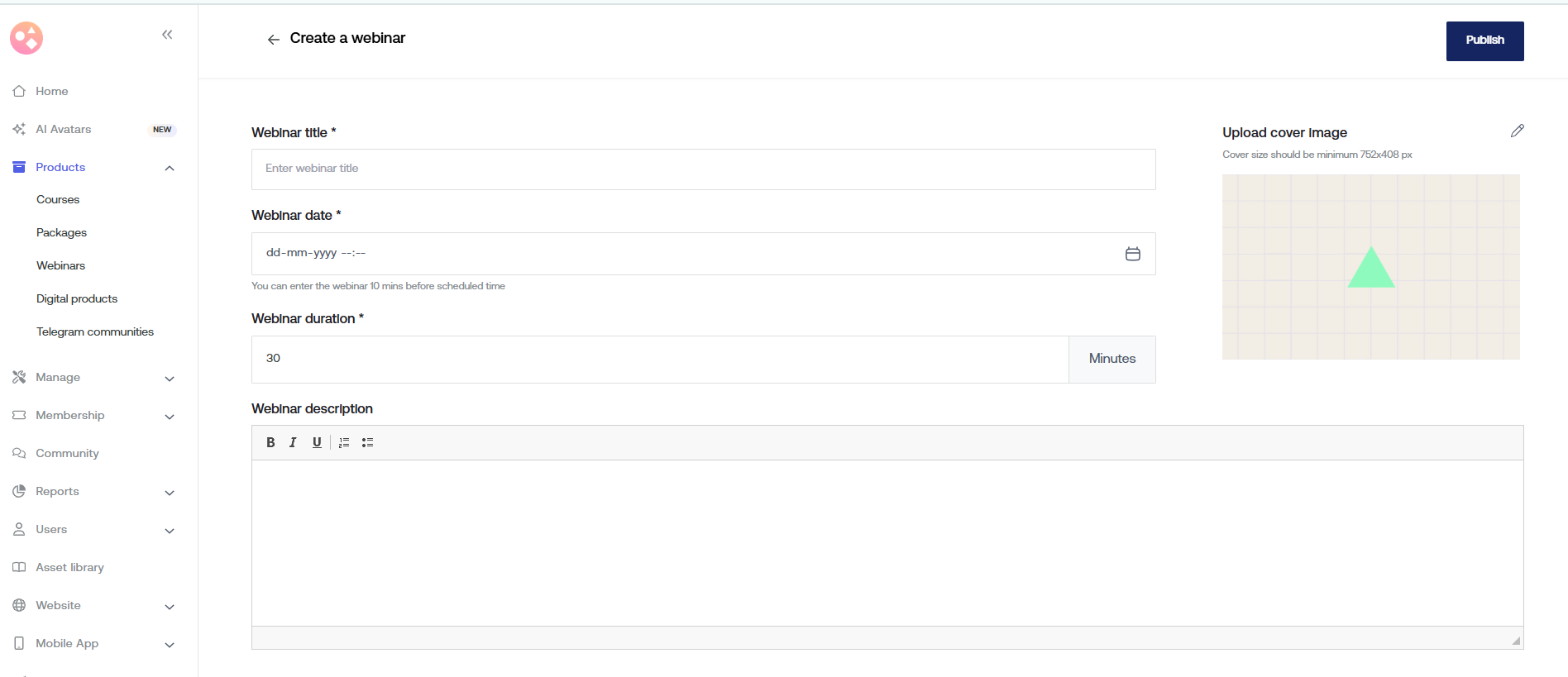
Task: Click the Webinar title input field
Action: point(703,169)
